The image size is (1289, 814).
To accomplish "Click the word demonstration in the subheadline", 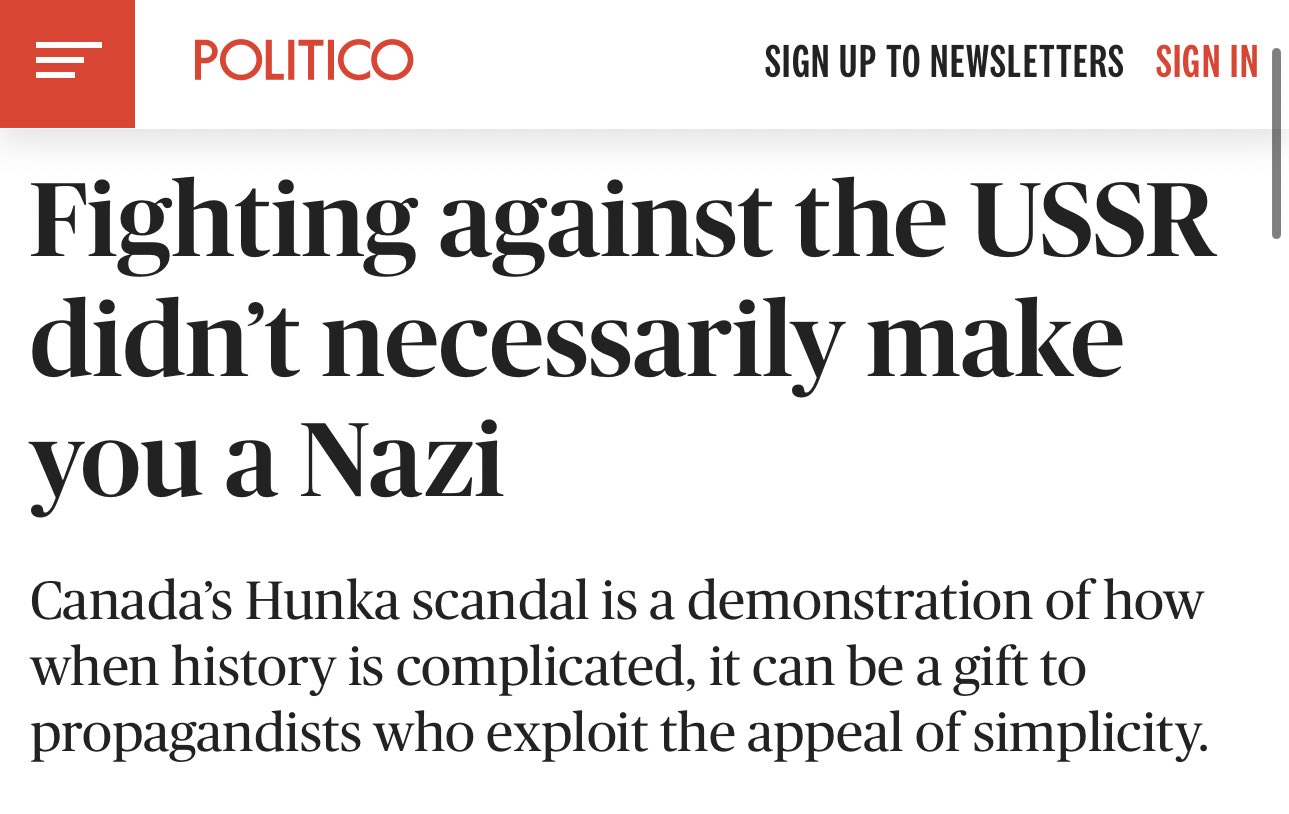I will pos(859,601).
